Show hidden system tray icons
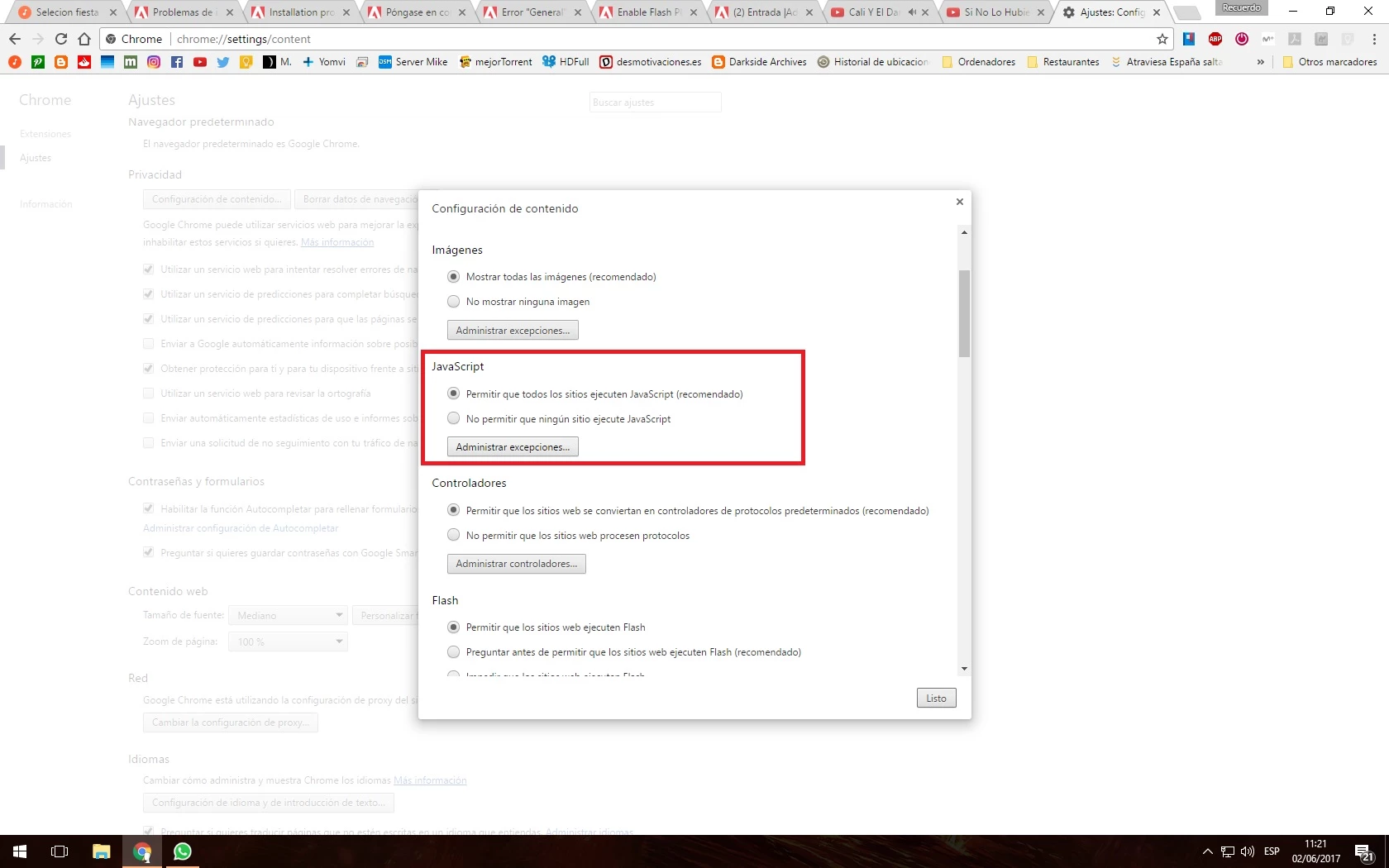Viewport: 1389px width, 868px height. [1207, 851]
